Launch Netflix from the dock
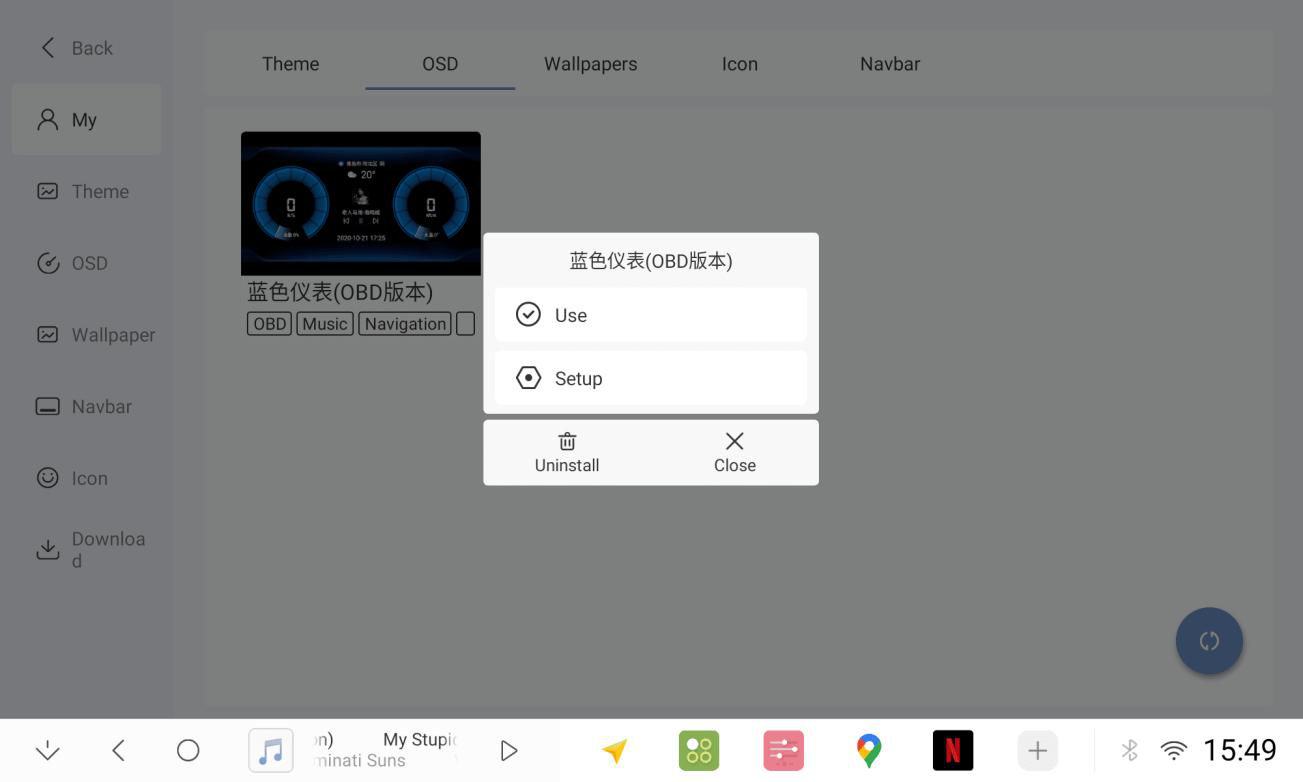The width and height of the screenshot is (1303, 782). pos(953,750)
